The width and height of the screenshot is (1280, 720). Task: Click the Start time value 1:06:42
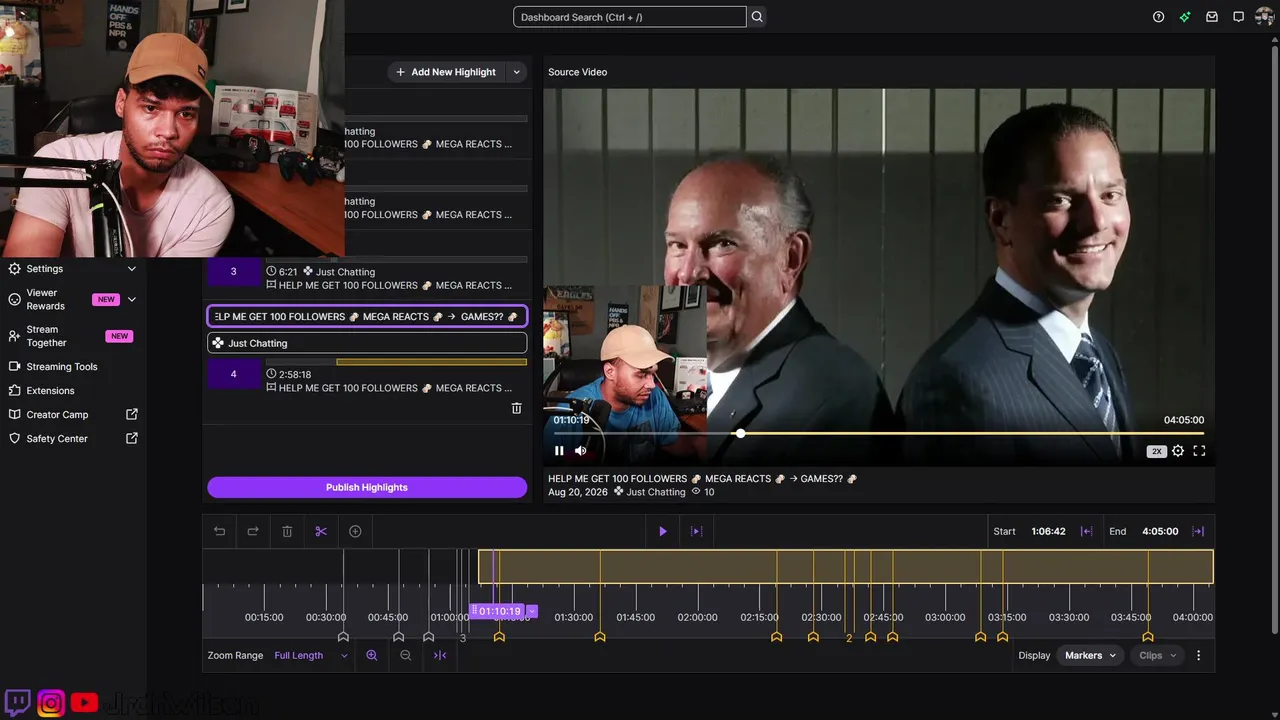1048,531
